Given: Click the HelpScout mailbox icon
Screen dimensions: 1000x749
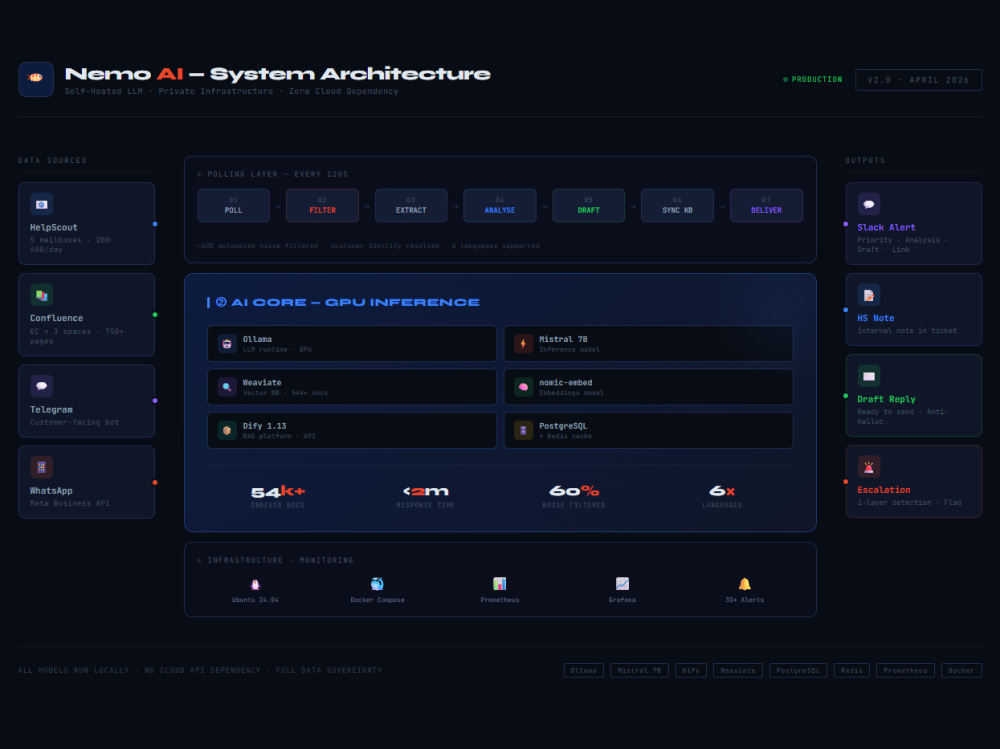Looking at the screenshot, I should (x=41, y=204).
